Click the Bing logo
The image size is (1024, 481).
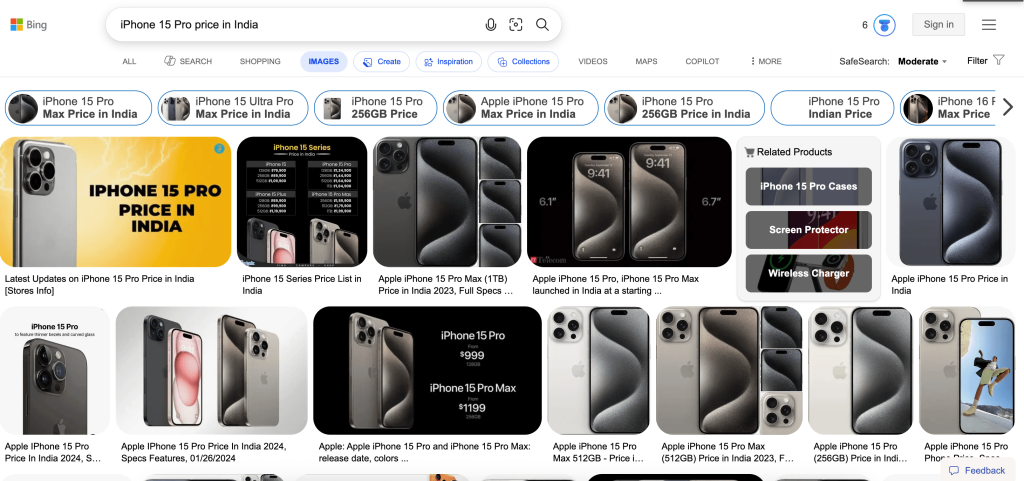coord(28,25)
